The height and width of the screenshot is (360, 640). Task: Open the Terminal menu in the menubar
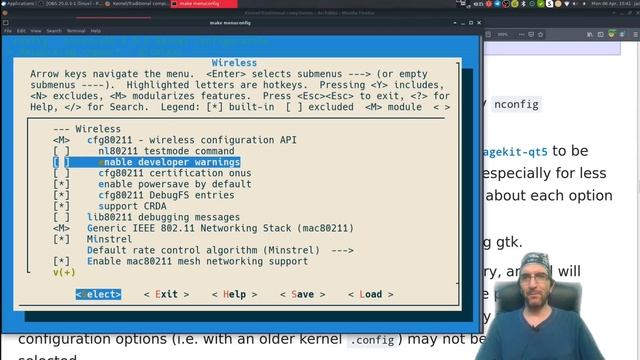[76, 31]
